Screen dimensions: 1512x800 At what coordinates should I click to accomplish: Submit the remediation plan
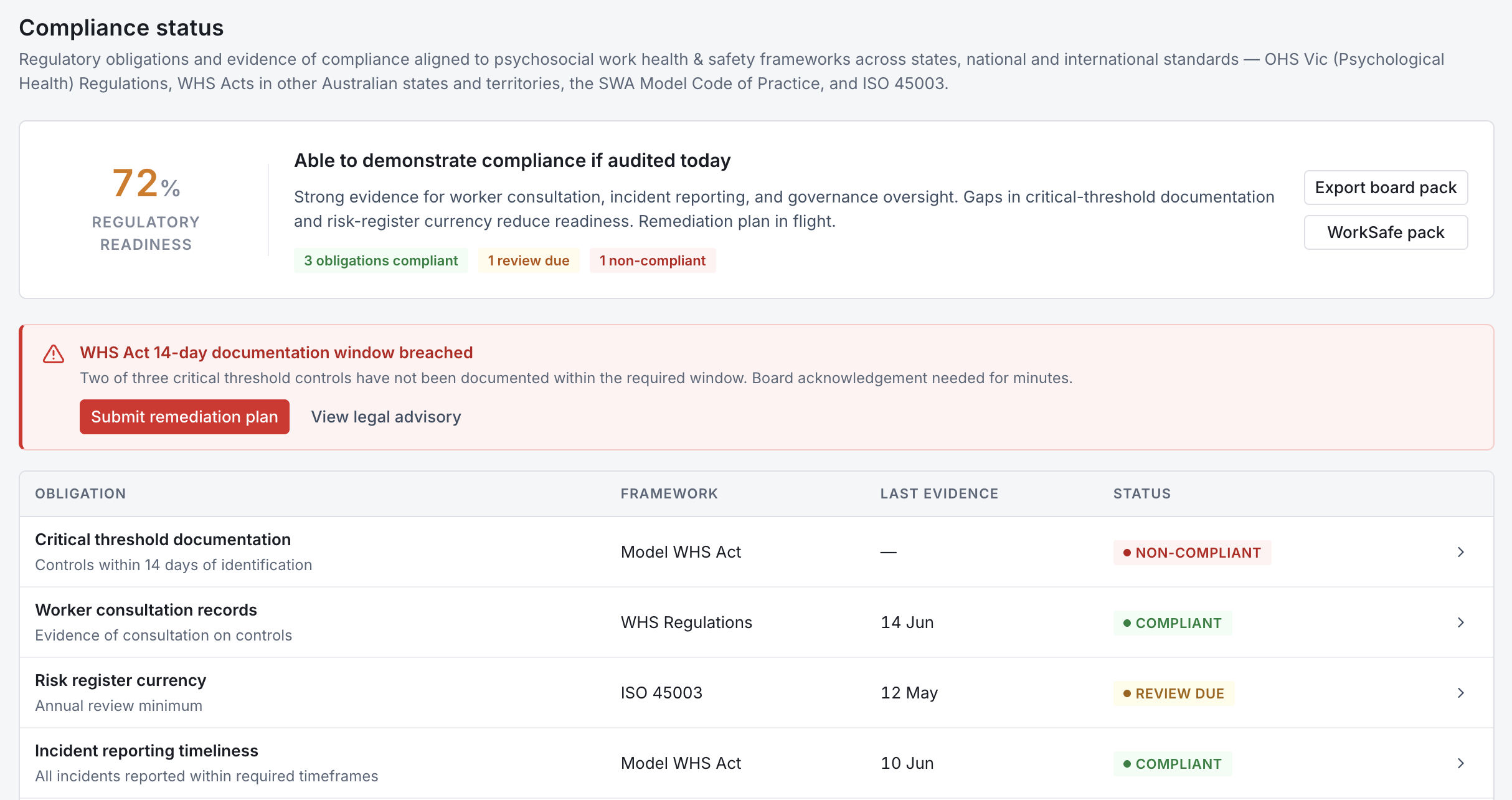(184, 417)
